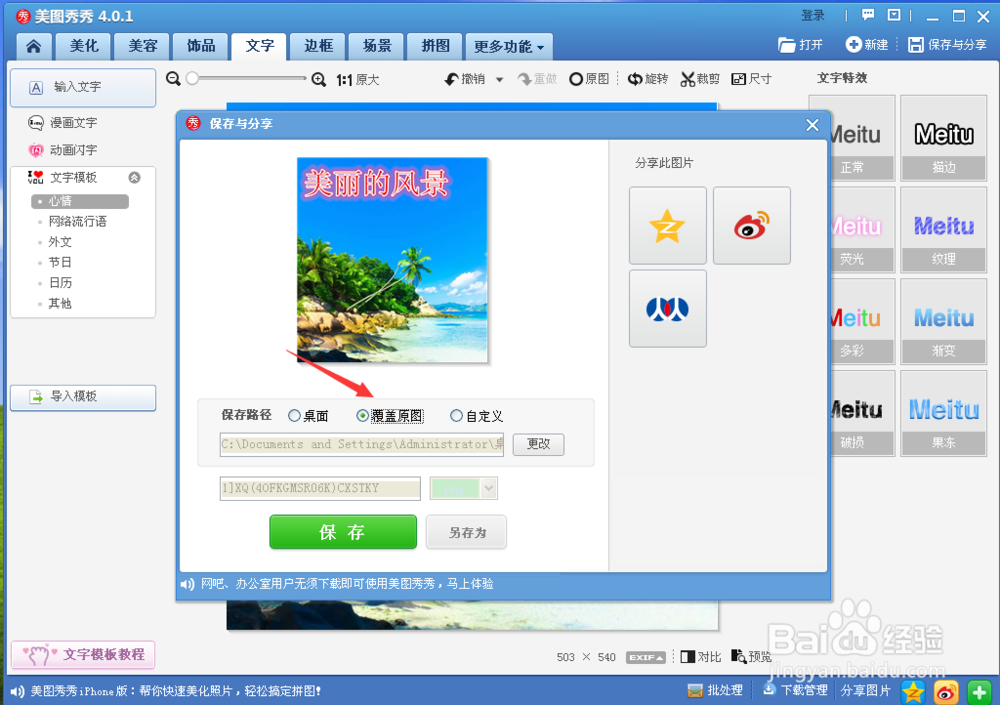Expand the 更多功能 dropdown
The height and width of the screenshot is (705, 1000).
pos(509,46)
